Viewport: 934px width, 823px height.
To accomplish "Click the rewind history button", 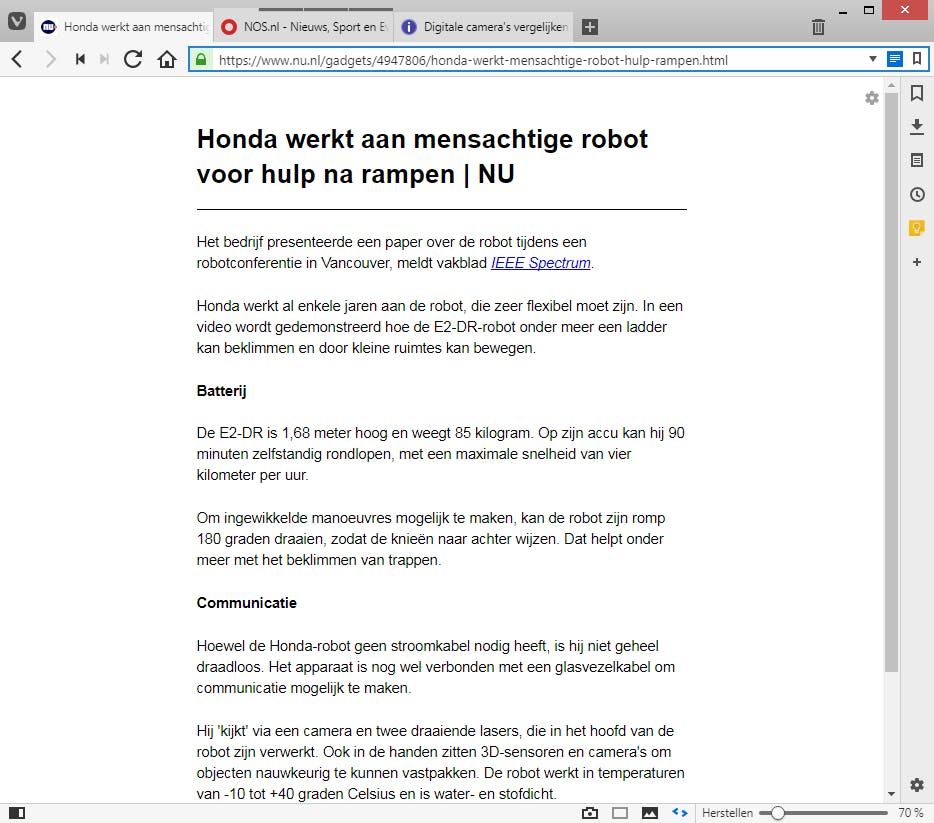I will tap(80, 59).
